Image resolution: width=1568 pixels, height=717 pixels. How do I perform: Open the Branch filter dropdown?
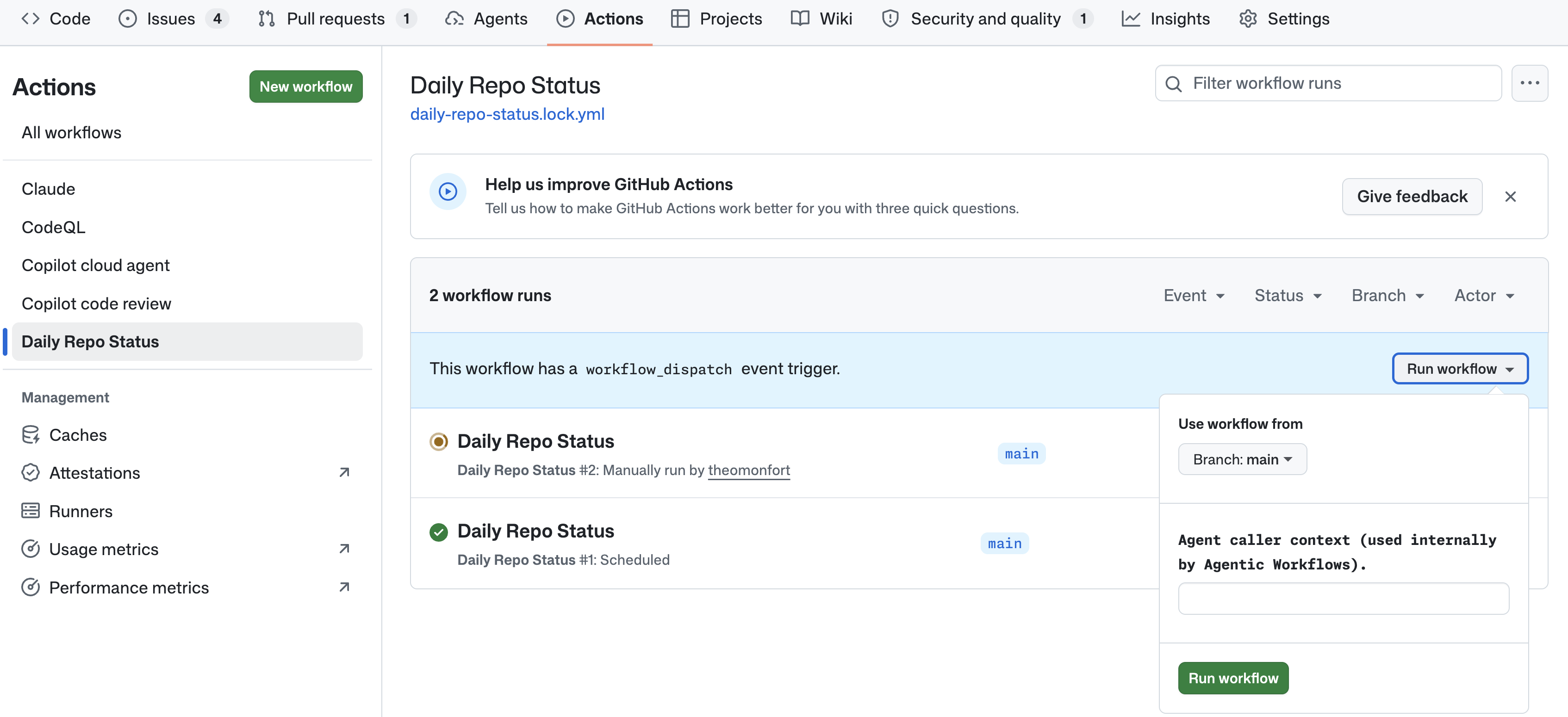[1388, 296]
